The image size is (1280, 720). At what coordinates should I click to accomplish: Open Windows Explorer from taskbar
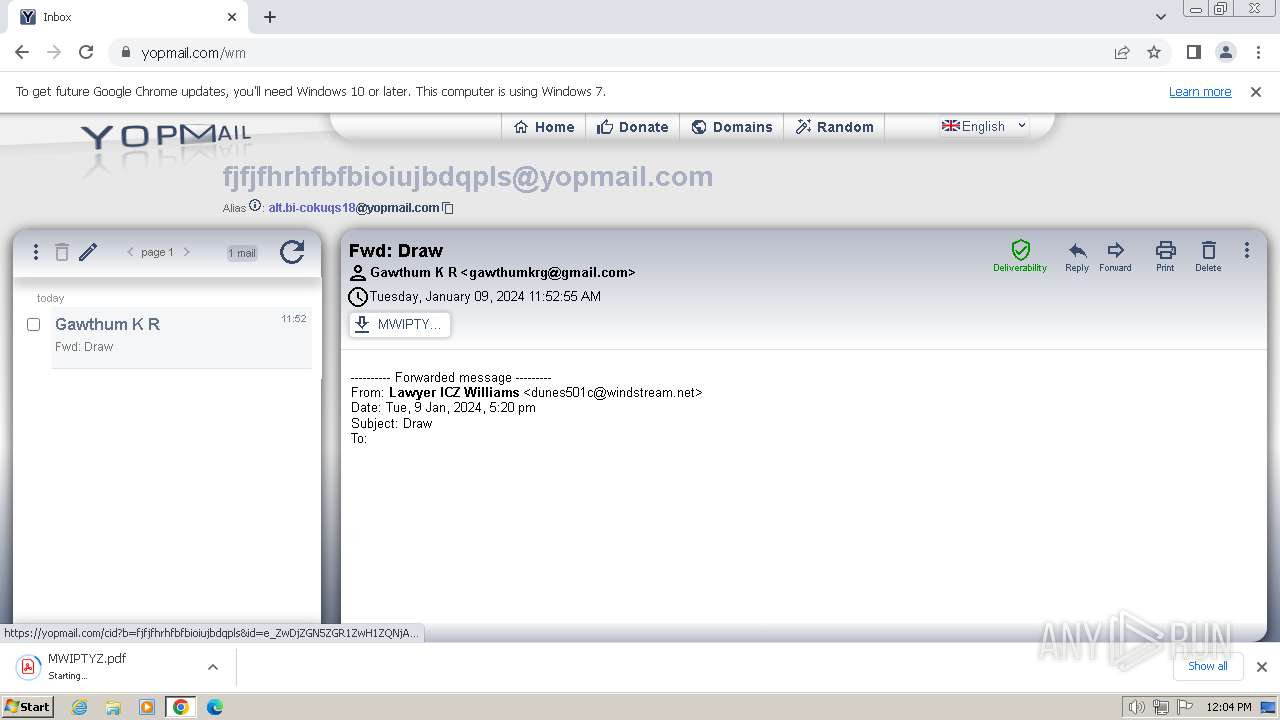[113, 707]
